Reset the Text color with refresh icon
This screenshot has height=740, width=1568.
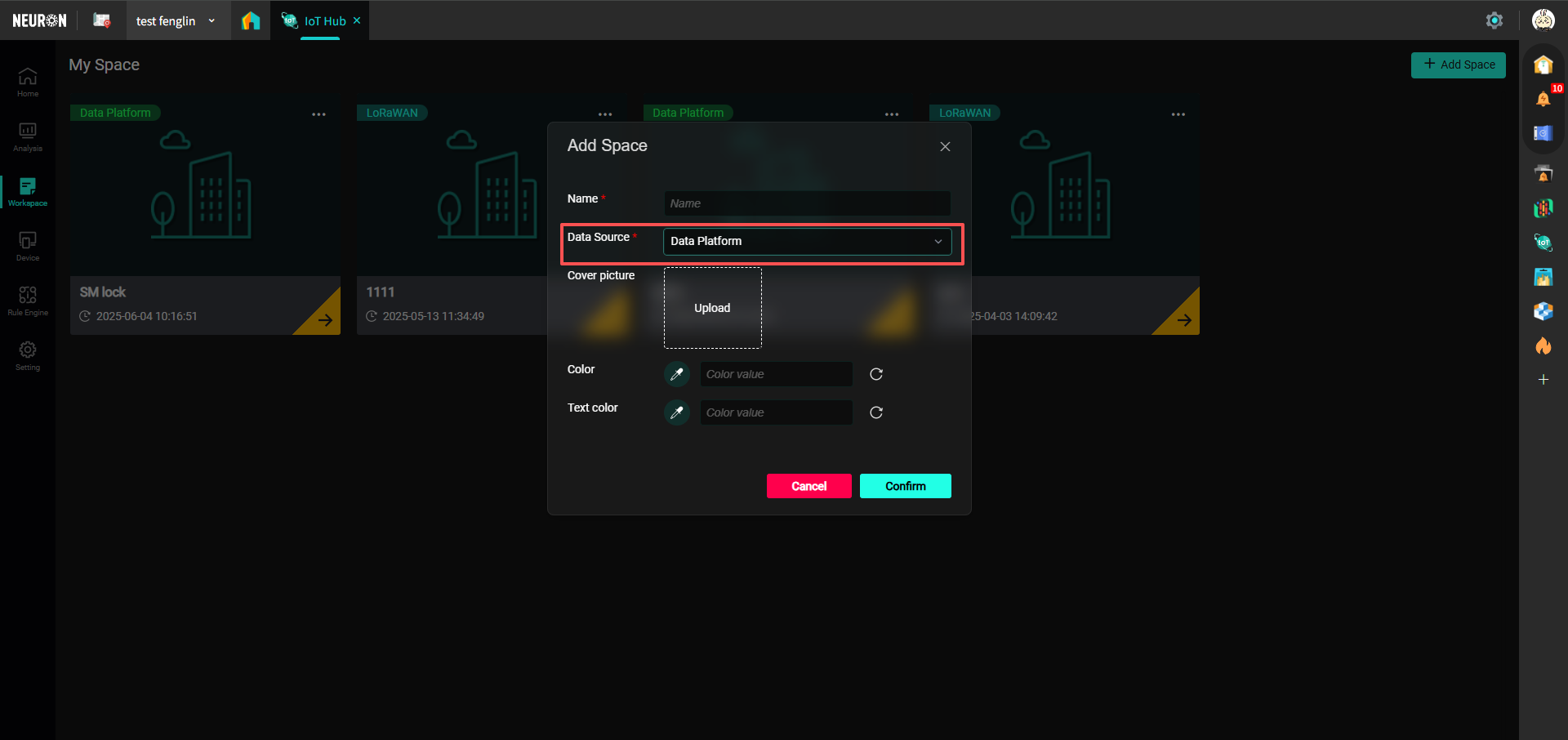876,412
